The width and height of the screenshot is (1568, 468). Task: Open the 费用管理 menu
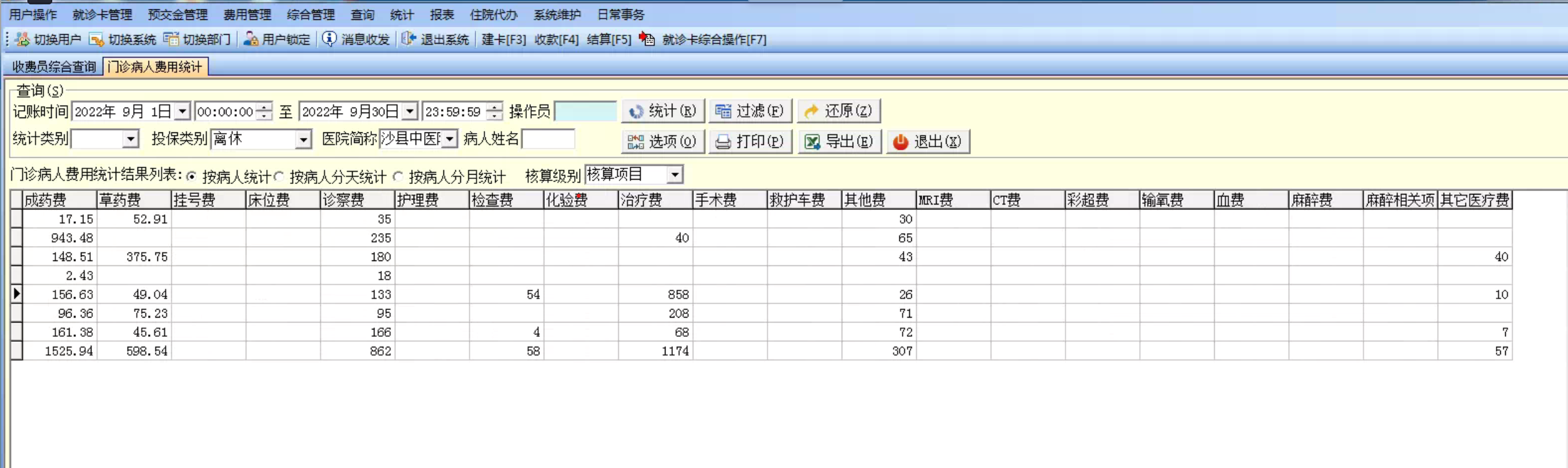click(x=248, y=15)
